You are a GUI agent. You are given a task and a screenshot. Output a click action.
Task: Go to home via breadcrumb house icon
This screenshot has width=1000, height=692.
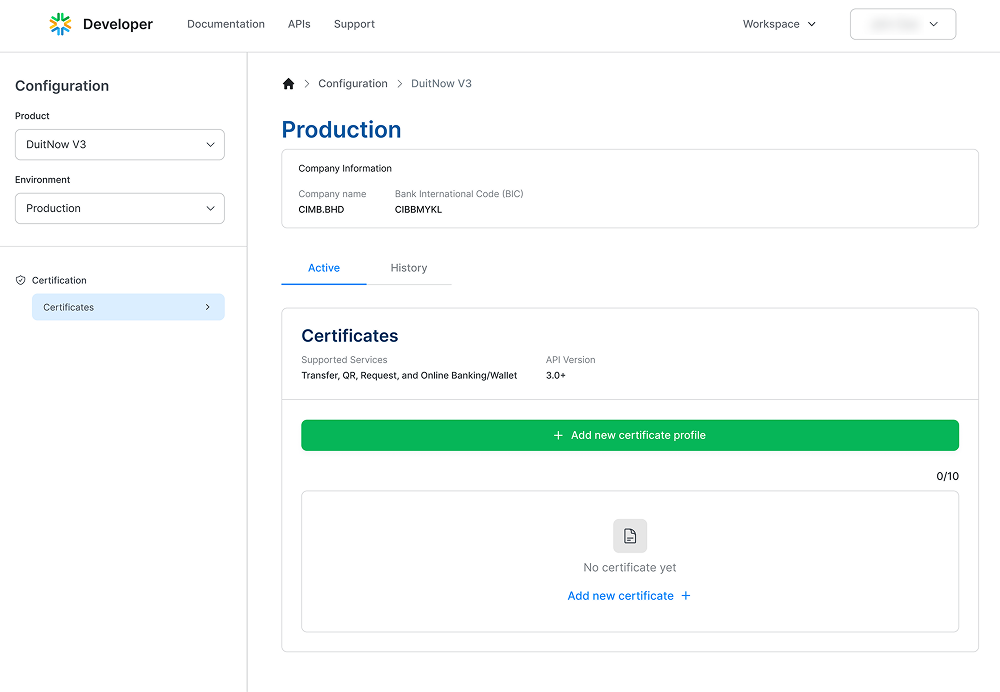(x=289, y=84)
